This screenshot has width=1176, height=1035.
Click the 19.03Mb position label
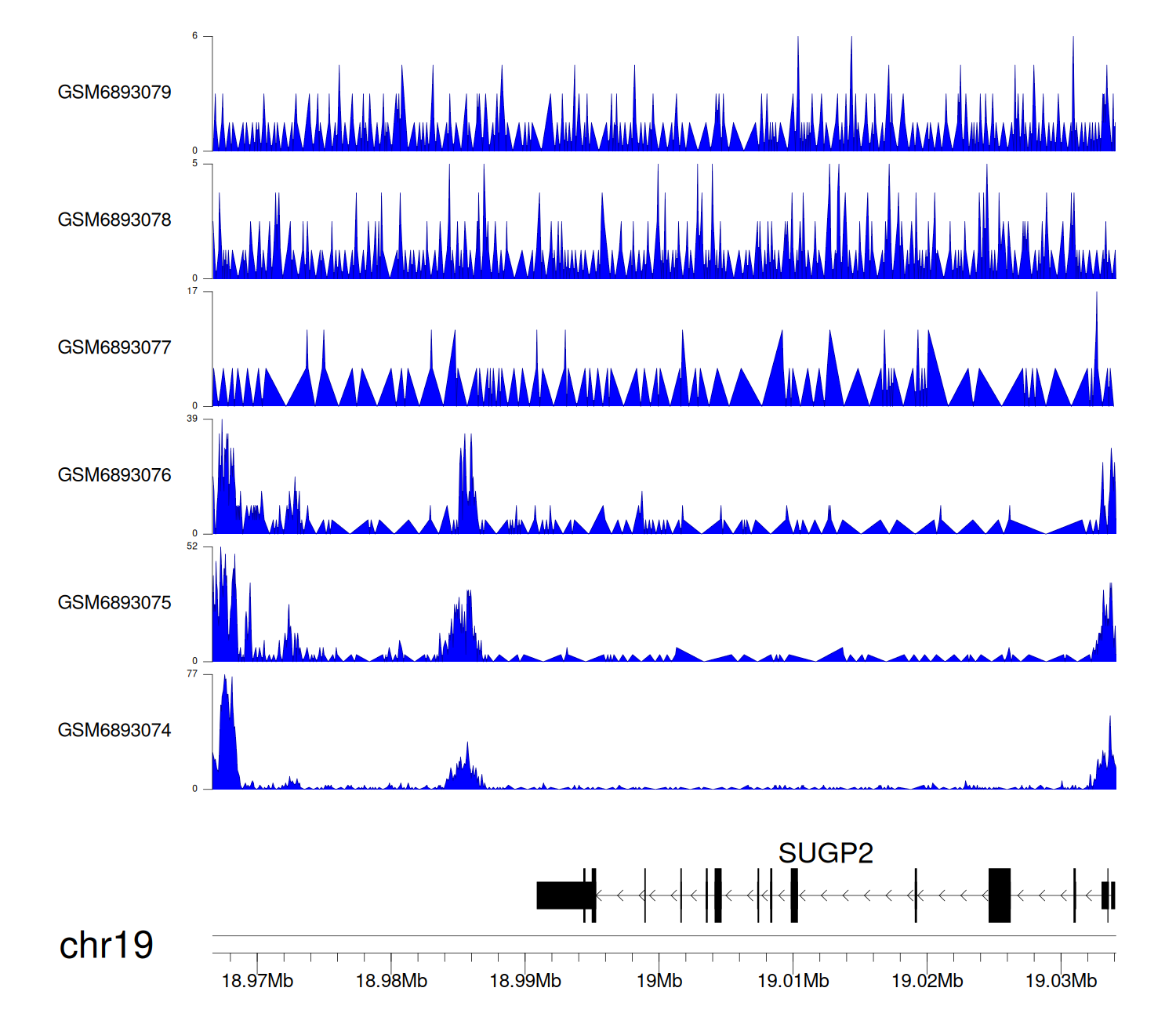click(1061, 981)
